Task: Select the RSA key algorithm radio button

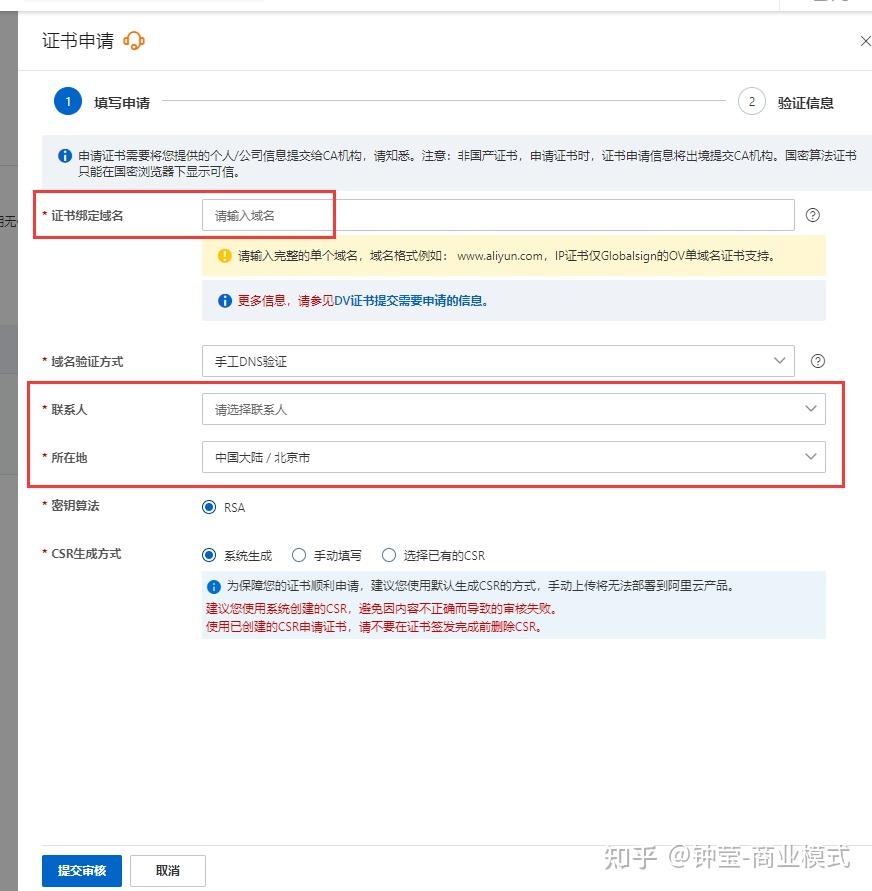Action: point(209,507)
